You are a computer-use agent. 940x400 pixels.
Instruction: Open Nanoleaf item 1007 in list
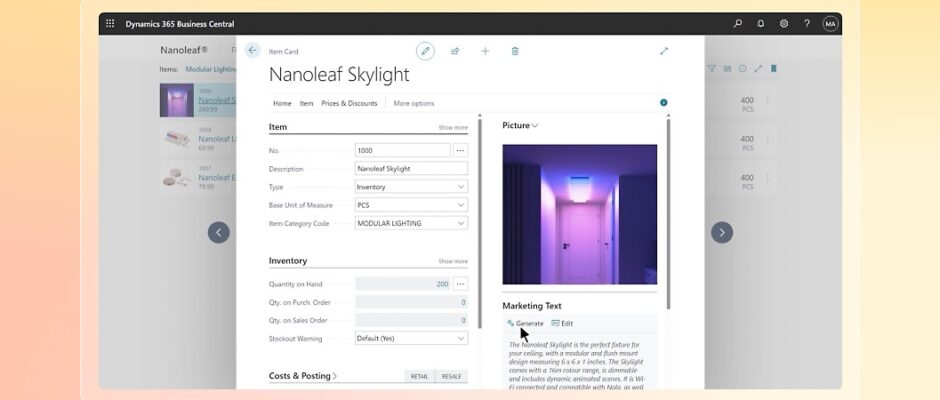point(217,178)
